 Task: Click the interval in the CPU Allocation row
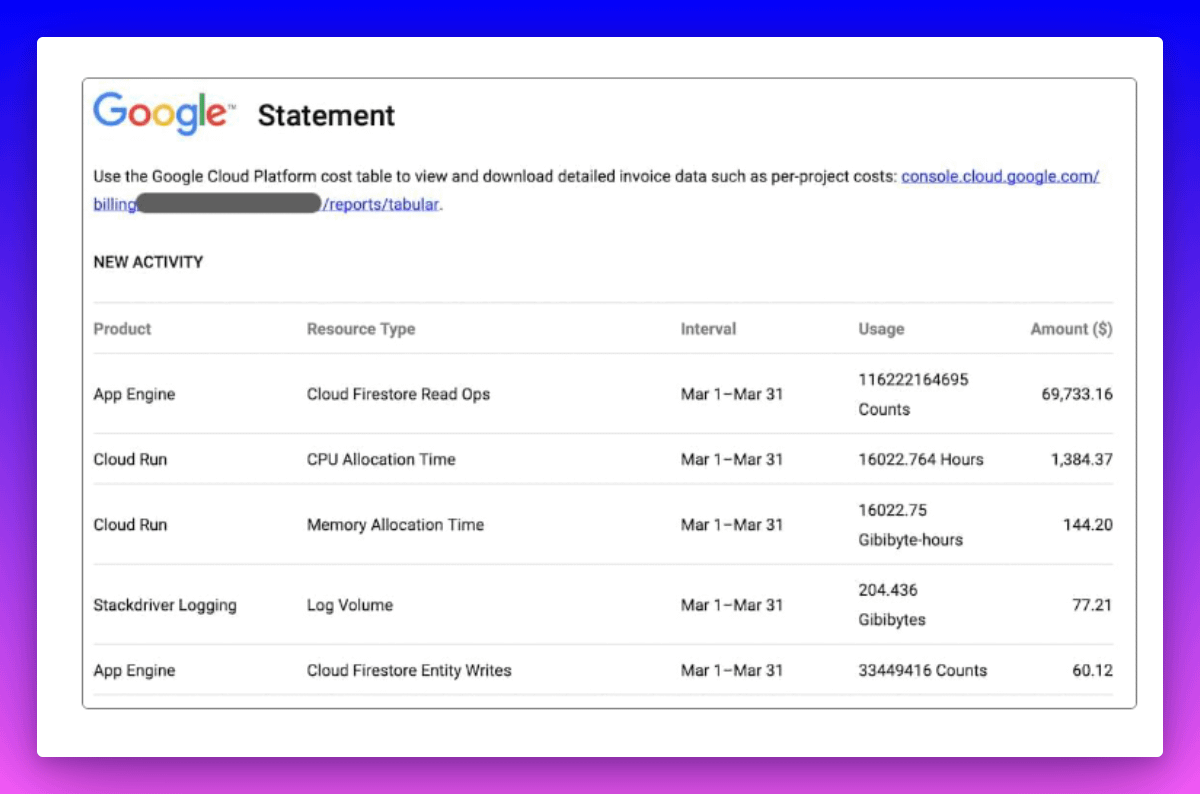pyautogui.click(x=732, y=460)
